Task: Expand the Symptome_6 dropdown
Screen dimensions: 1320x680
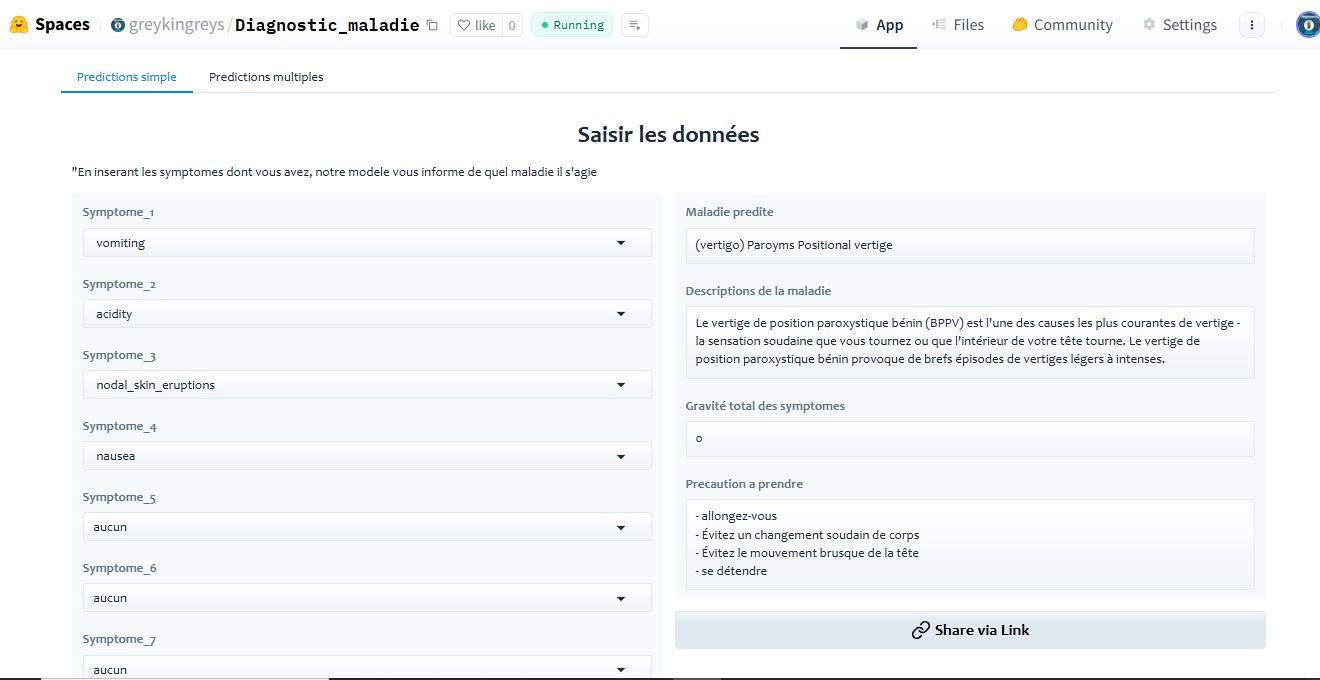Action: click(x=367, y=598)
